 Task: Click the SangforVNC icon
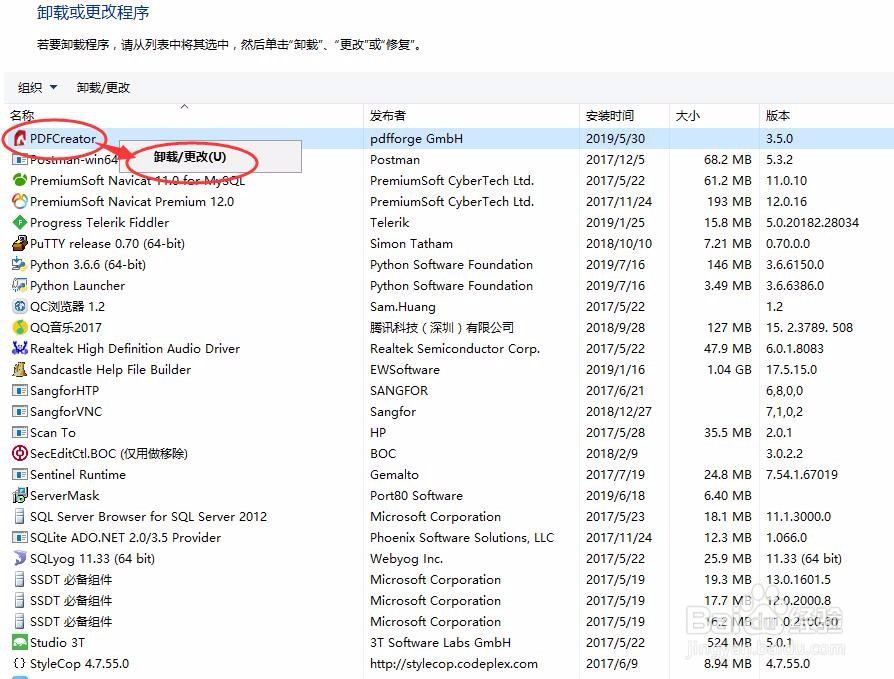[20, 412]
